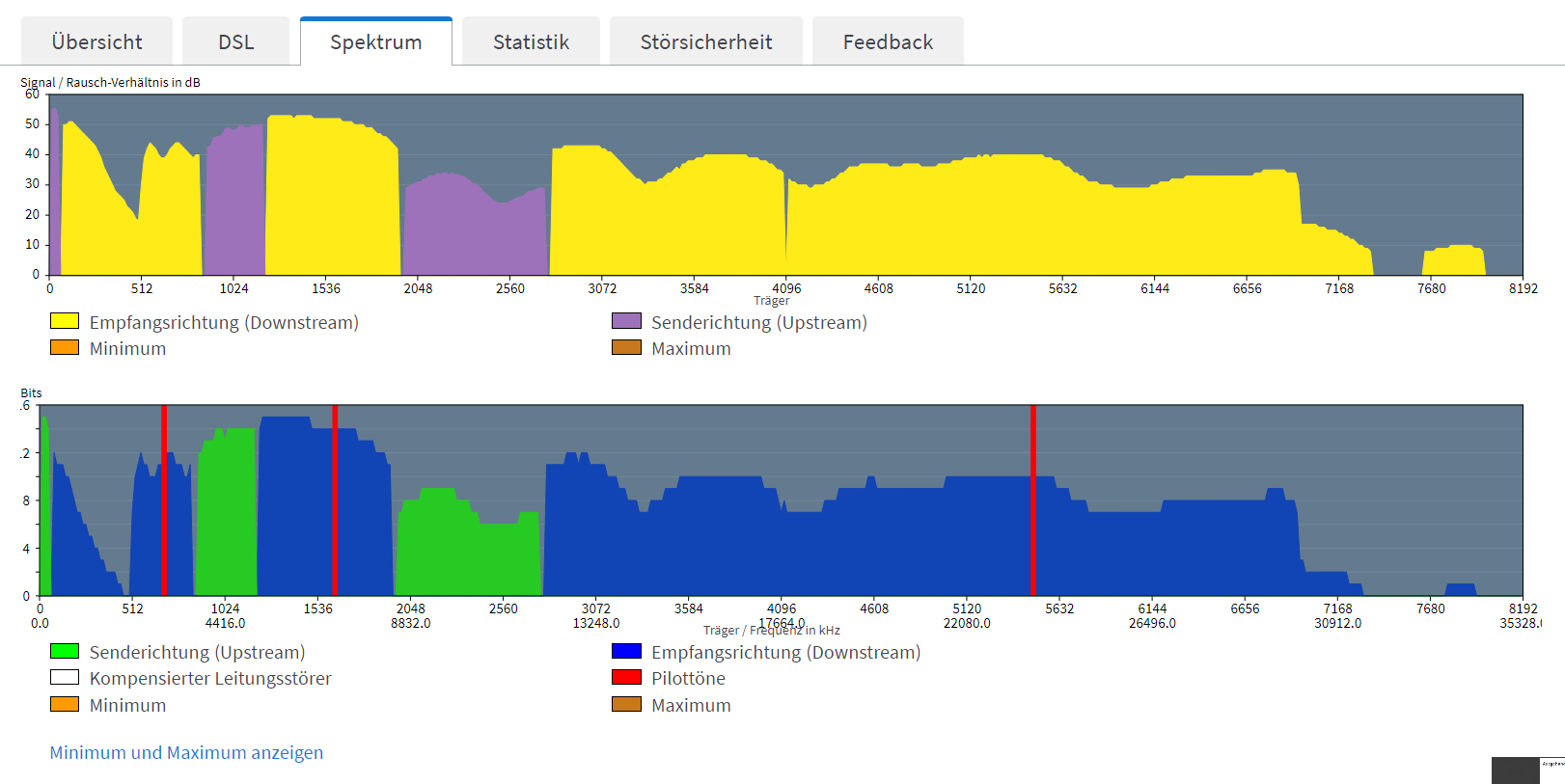Click 'Träger / Frequenz in kHz' axis label
The width and height of the screenshot is (1565, 784).
coord(772,630)
